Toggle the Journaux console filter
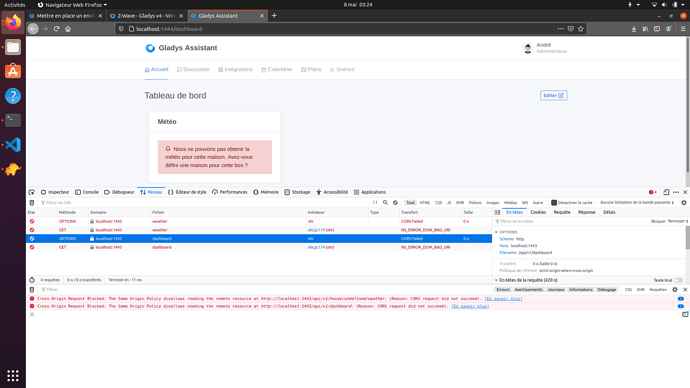Viewport: 690px width, 388px height. click(556, 290)
